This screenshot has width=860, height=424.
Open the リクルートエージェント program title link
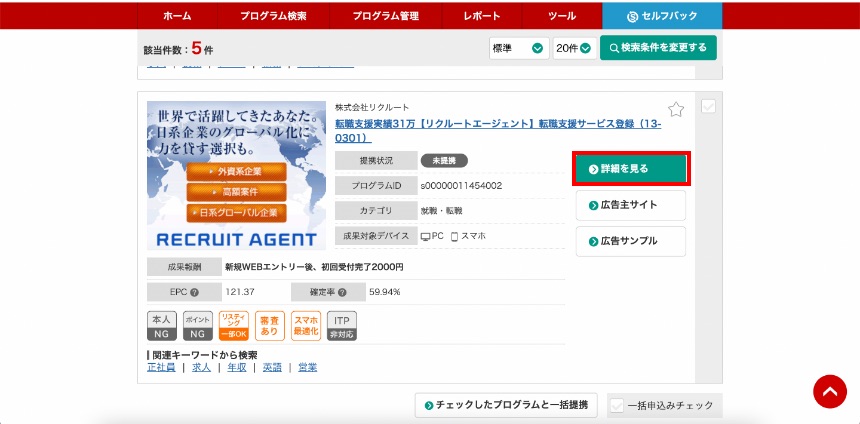click(x=498, y=131)
